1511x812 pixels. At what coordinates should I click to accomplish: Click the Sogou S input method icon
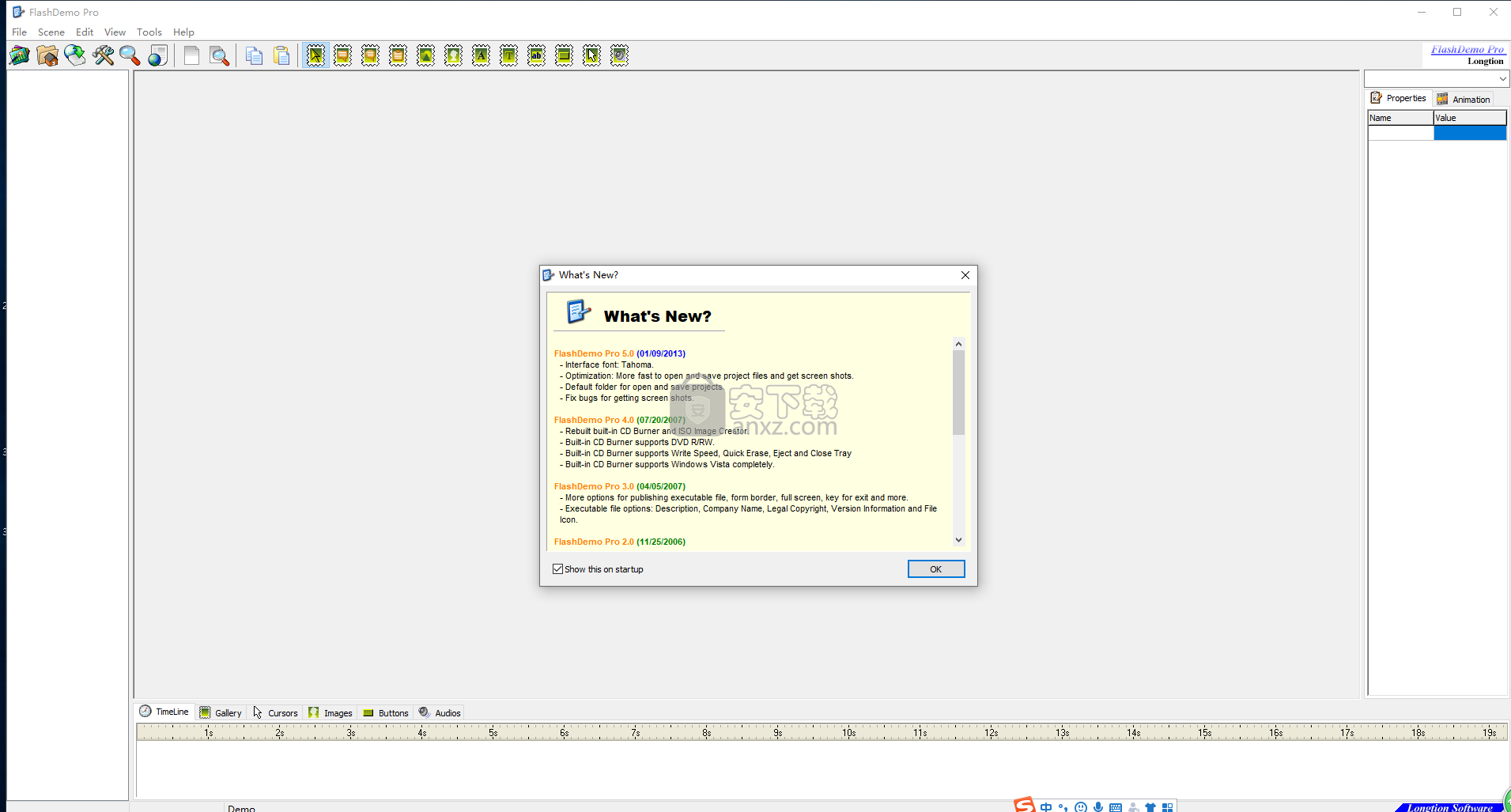pyautogui.click(x=1025, y=806)
